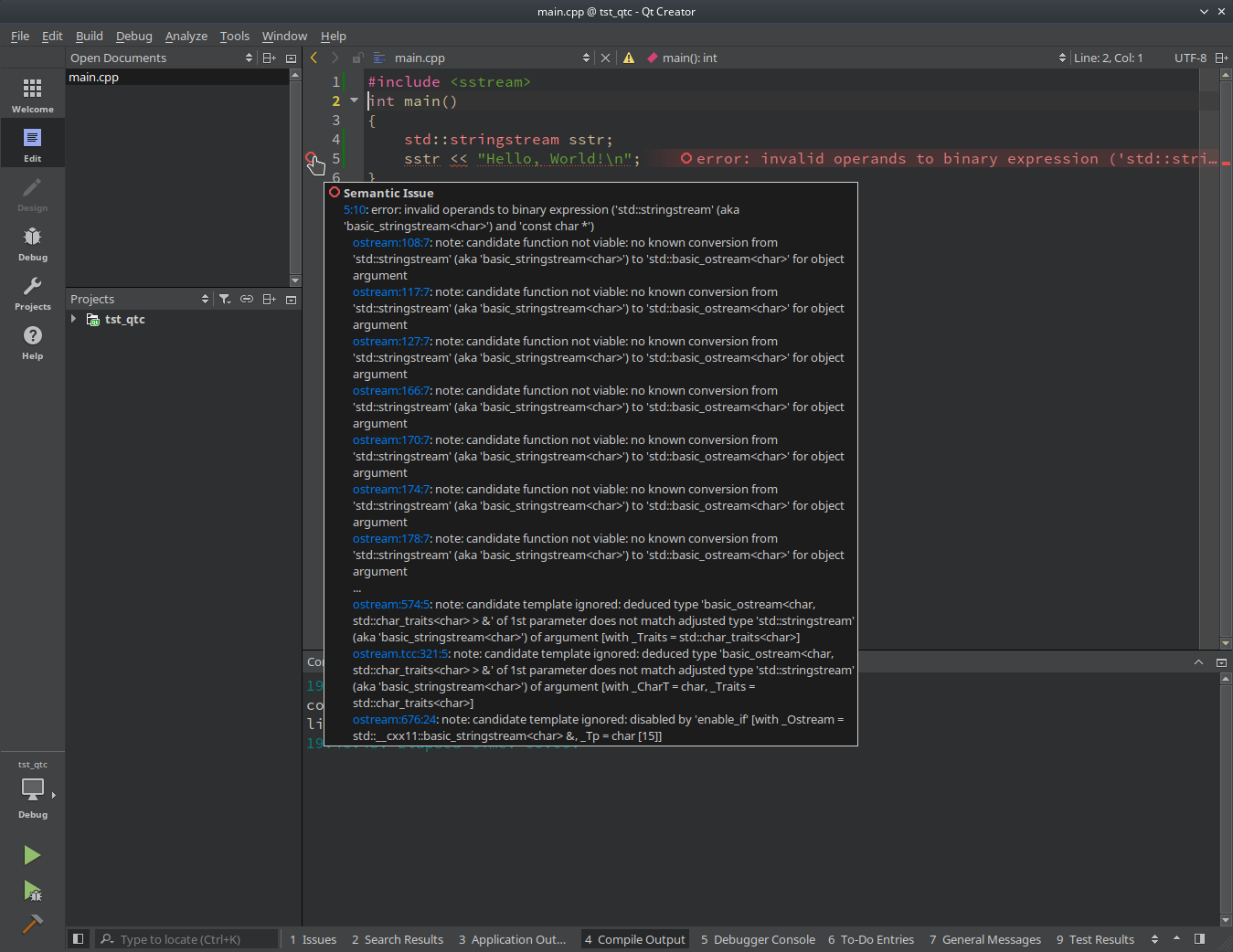
Task: Open the Analyze menu
Action: pyautogui.click(x=186, y=36)
